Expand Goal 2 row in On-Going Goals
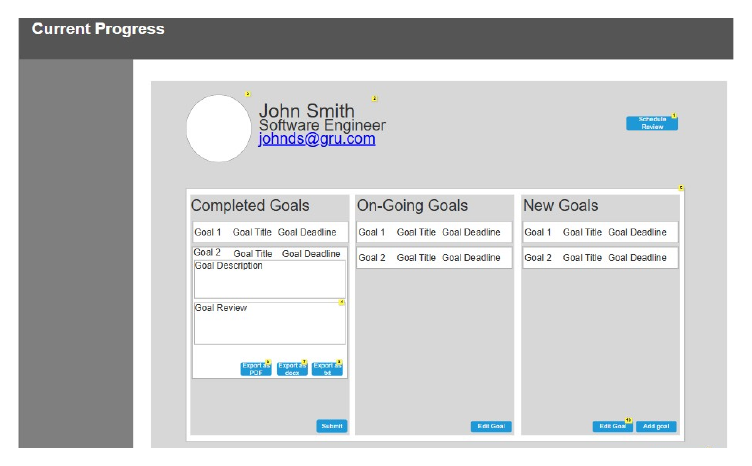The height and width of the screenshot is (466, 752). tap(435, 257)
